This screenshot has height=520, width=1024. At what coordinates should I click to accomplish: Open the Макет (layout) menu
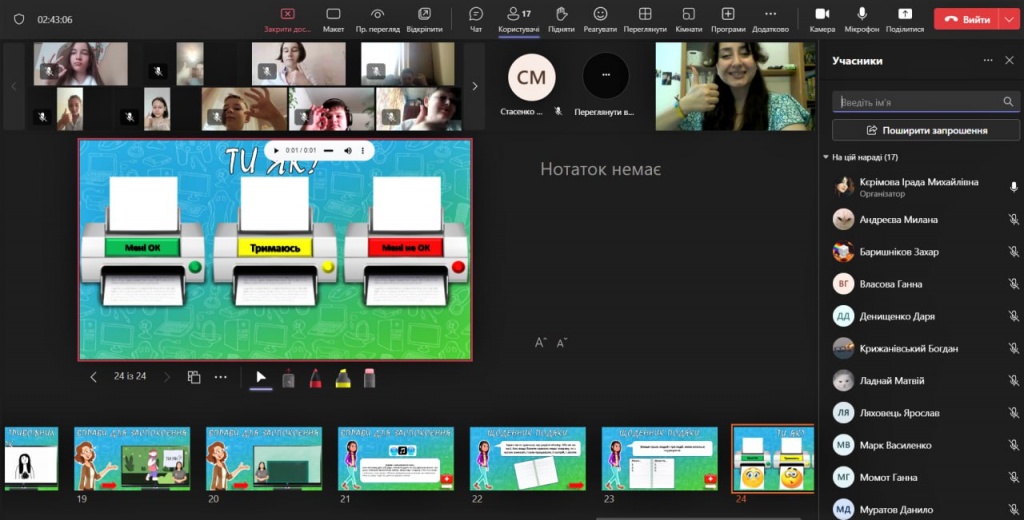click(x=333, y=19)
